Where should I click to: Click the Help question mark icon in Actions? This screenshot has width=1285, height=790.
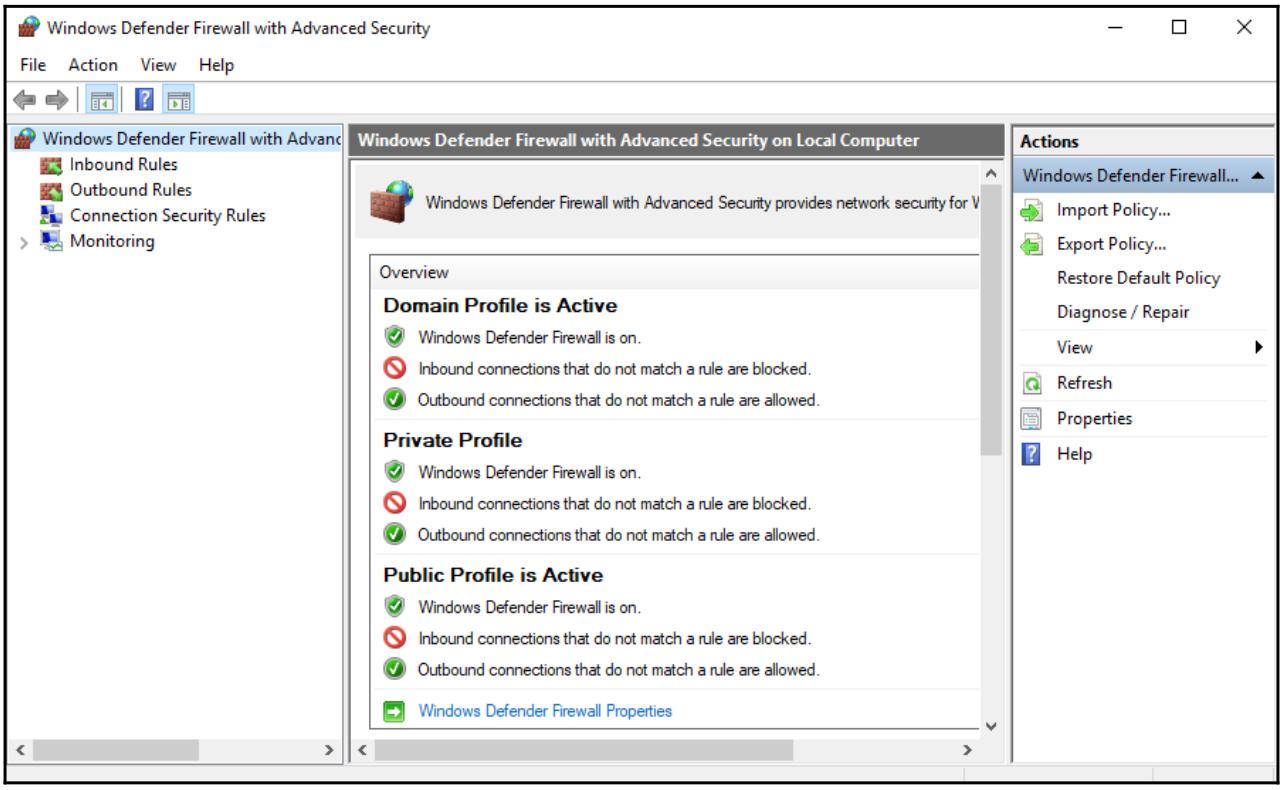[1031, 454]
